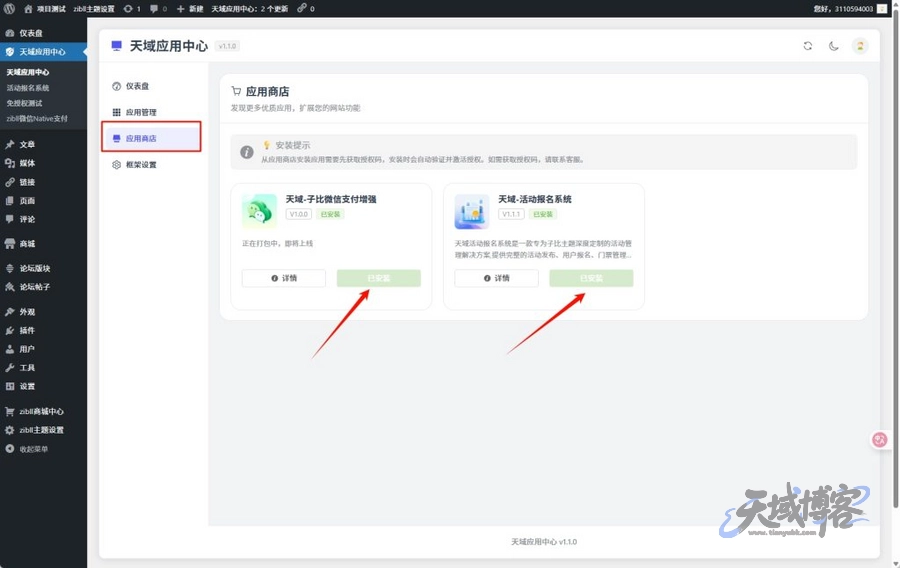The height and width of the screenshot is (568, 900).
Task: Open 插件 plugins menu
Action: point(43,330)
